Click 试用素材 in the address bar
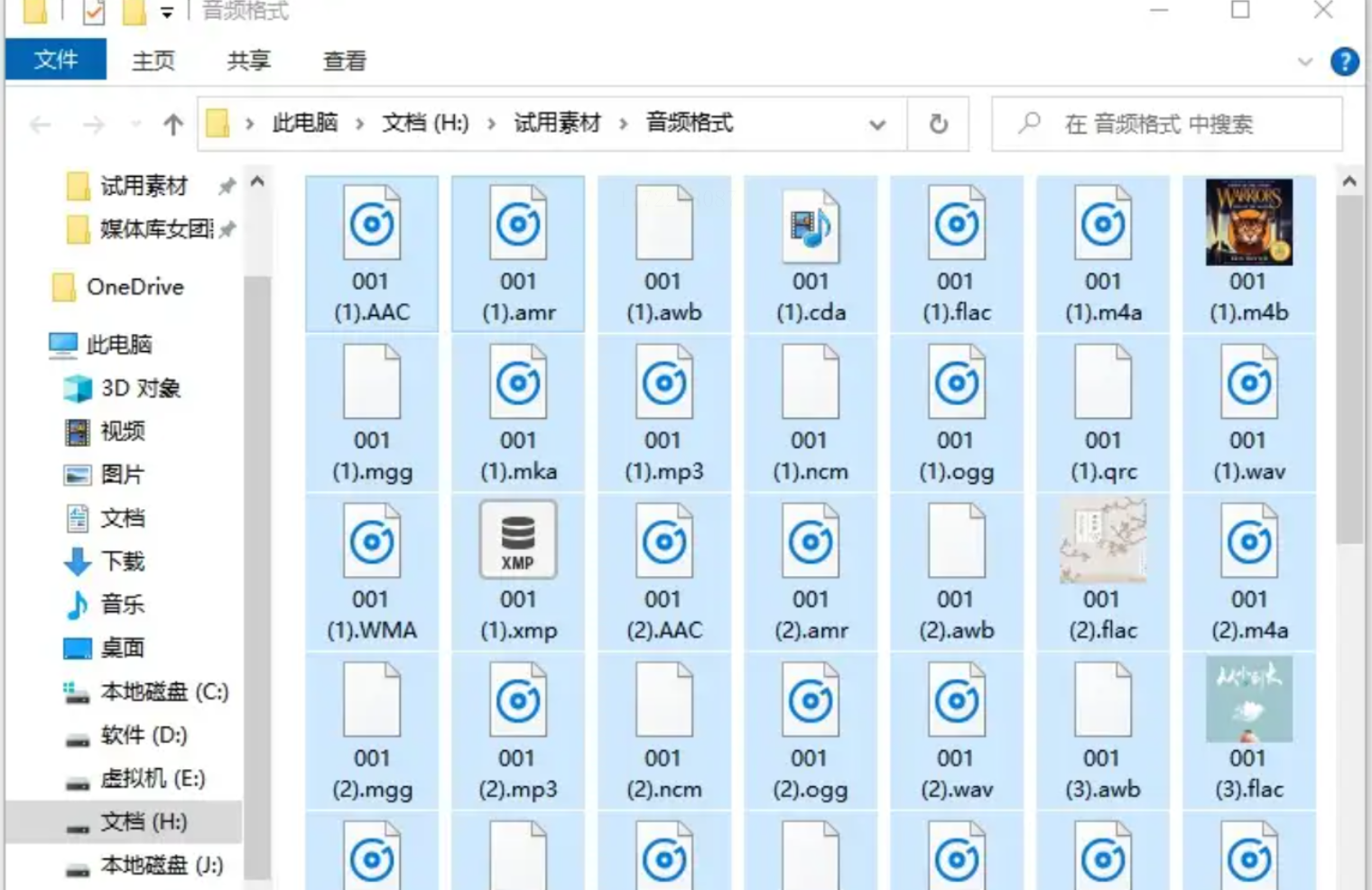This screenshot has height=890, width=1372. click(x=557, y=123)
